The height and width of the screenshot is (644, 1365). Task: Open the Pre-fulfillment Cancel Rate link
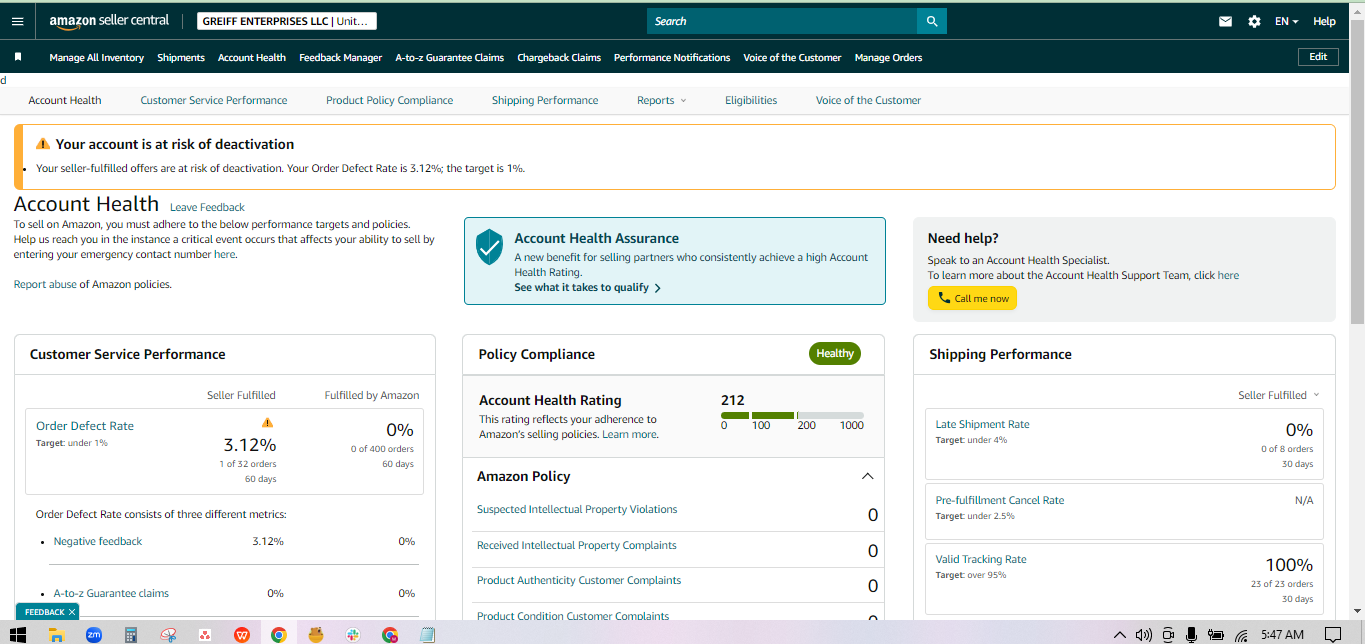tap(1000, 500)
